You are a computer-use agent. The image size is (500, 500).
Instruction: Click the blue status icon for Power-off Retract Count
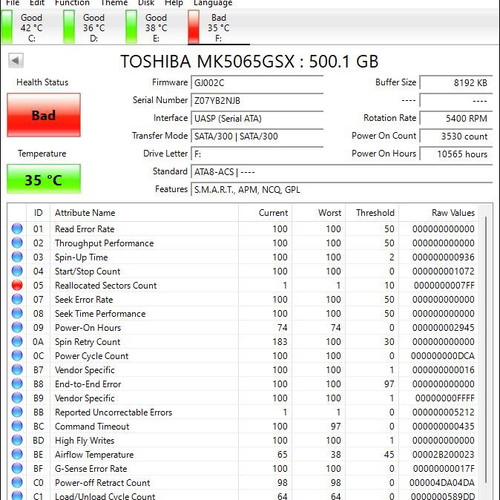17,482
